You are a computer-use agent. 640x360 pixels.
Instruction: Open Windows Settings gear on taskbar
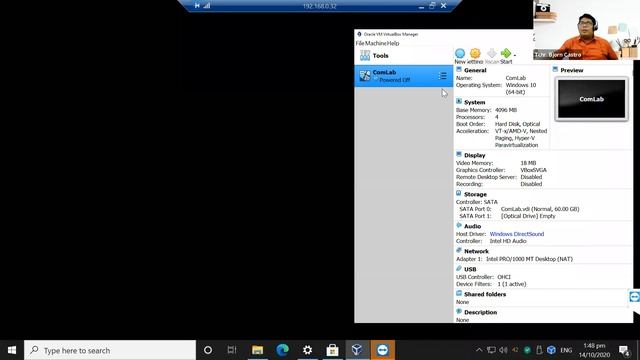tap(307, 350)
